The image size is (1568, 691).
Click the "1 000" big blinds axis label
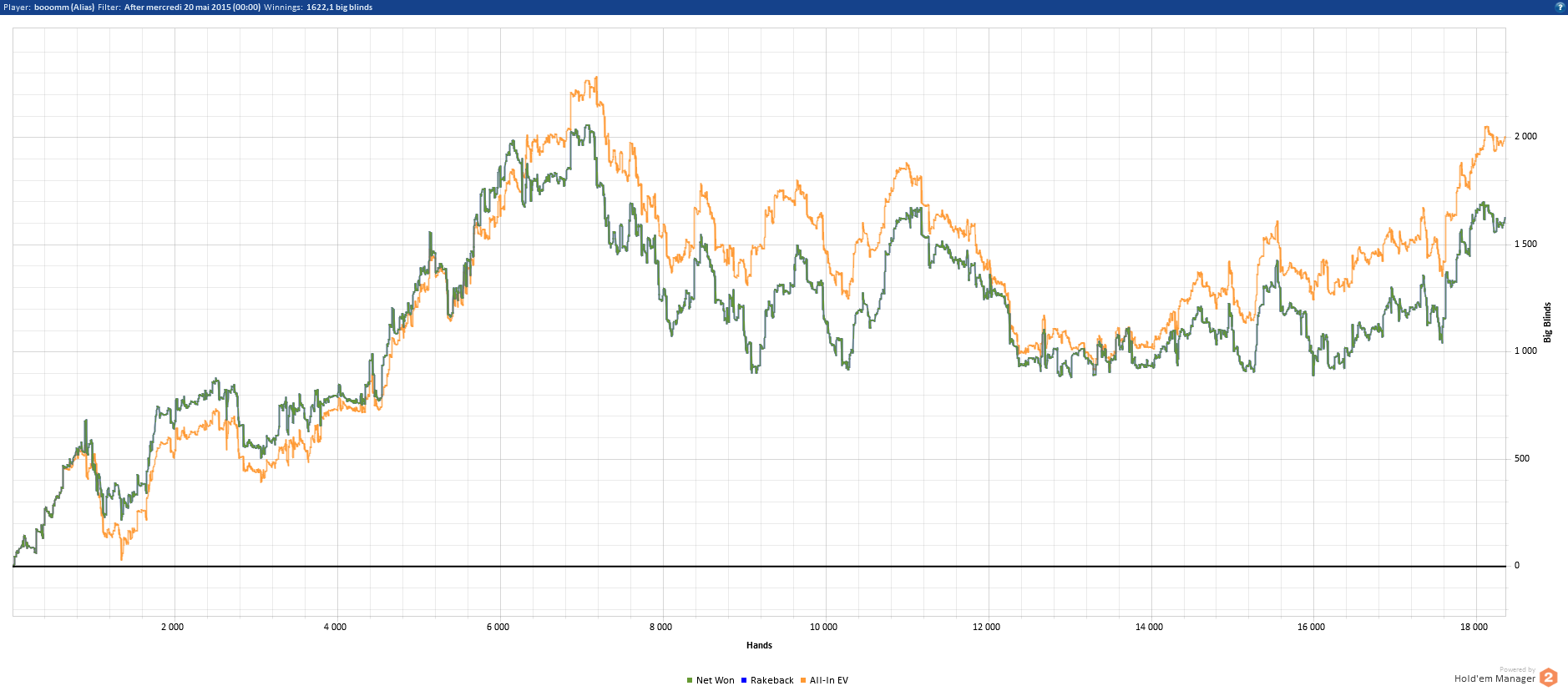click(x=1525, y=351)
